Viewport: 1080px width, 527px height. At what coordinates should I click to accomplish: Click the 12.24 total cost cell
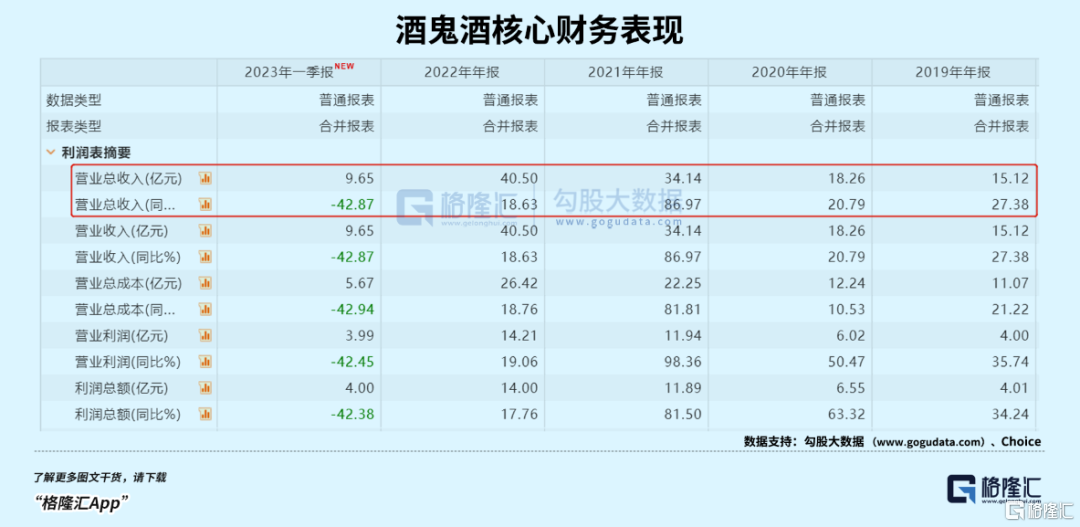point(848,283)
